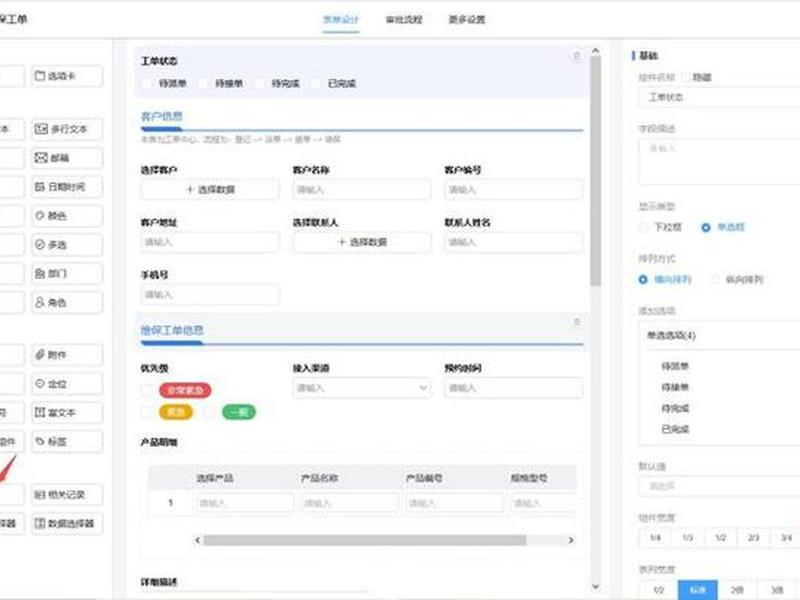This screenshot has width=800, height=600.
Task: Click 选择数据 under 选择客户
Action: (210, 189)
